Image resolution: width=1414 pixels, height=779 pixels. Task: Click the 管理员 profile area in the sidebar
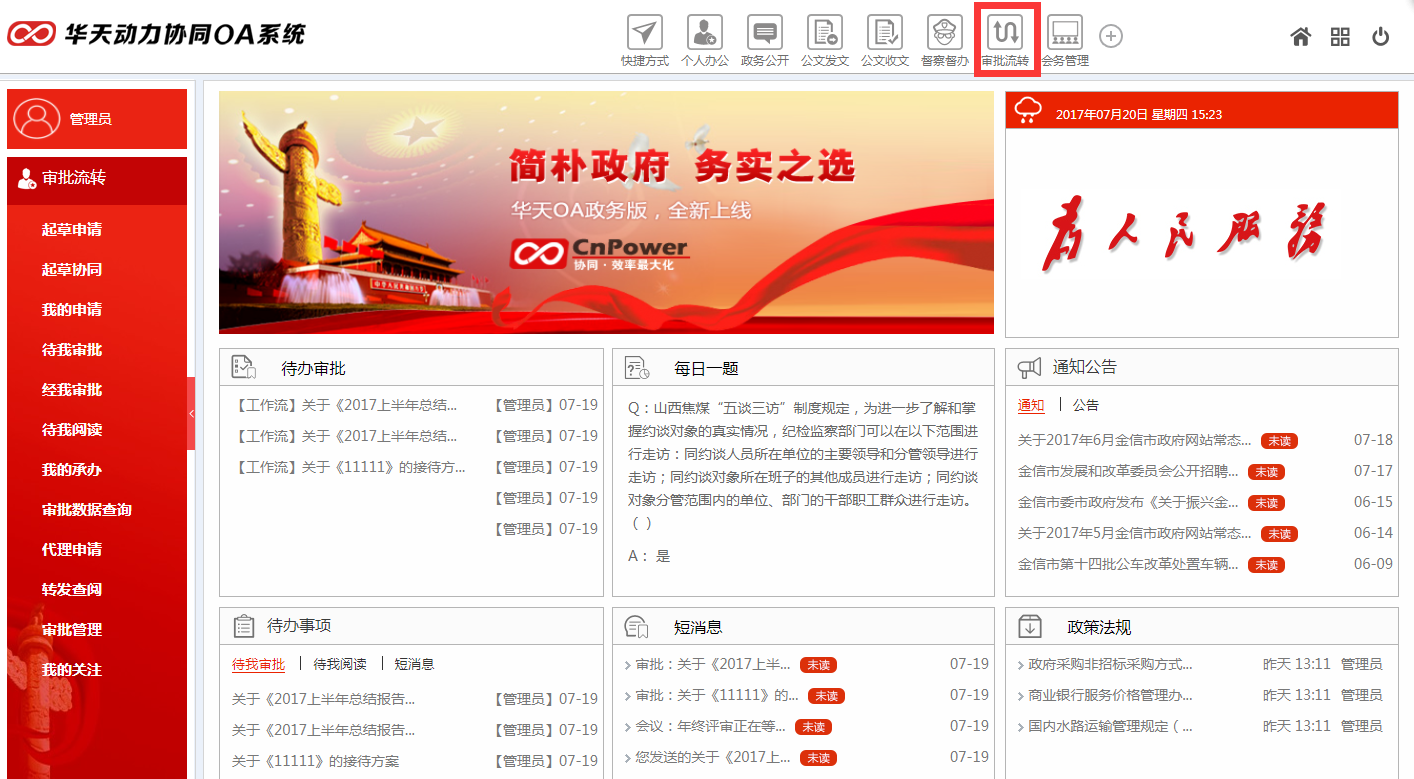point(97,118)
